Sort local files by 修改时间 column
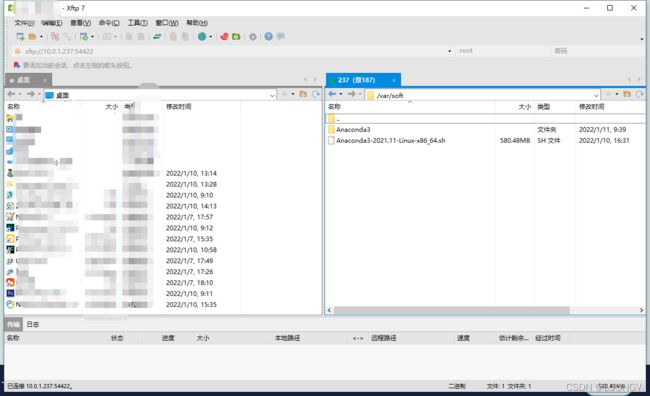 179,107
